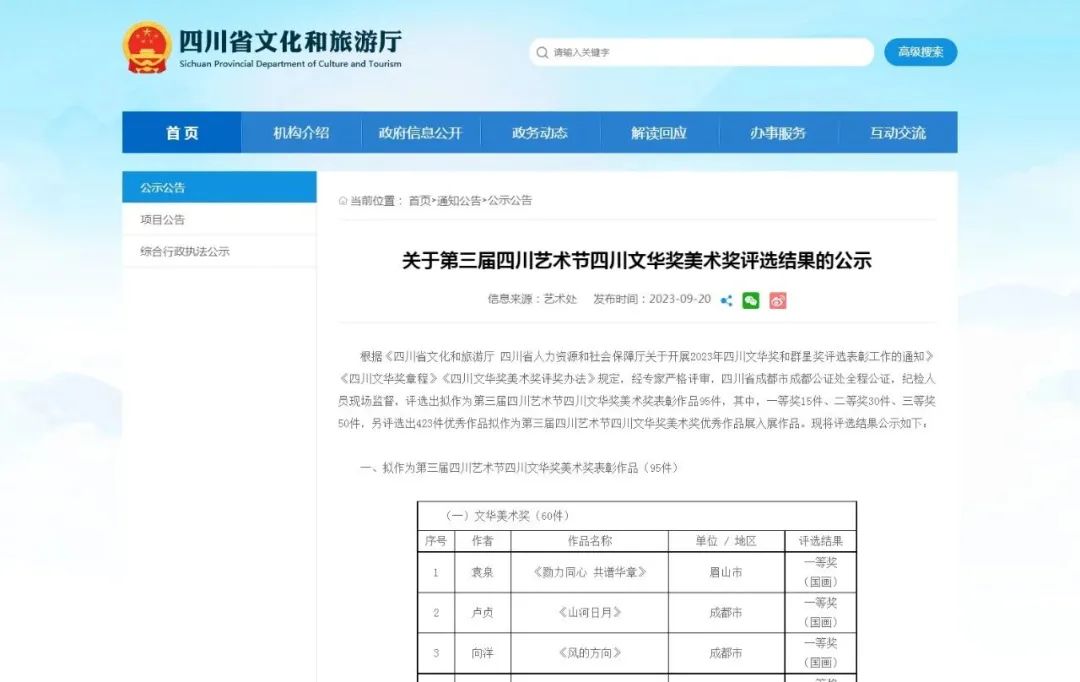Click the 公示公告 breadcrumb link
Image resolution: width=1080 pixels, height=682 pixels.
click(x=510, y=200)
